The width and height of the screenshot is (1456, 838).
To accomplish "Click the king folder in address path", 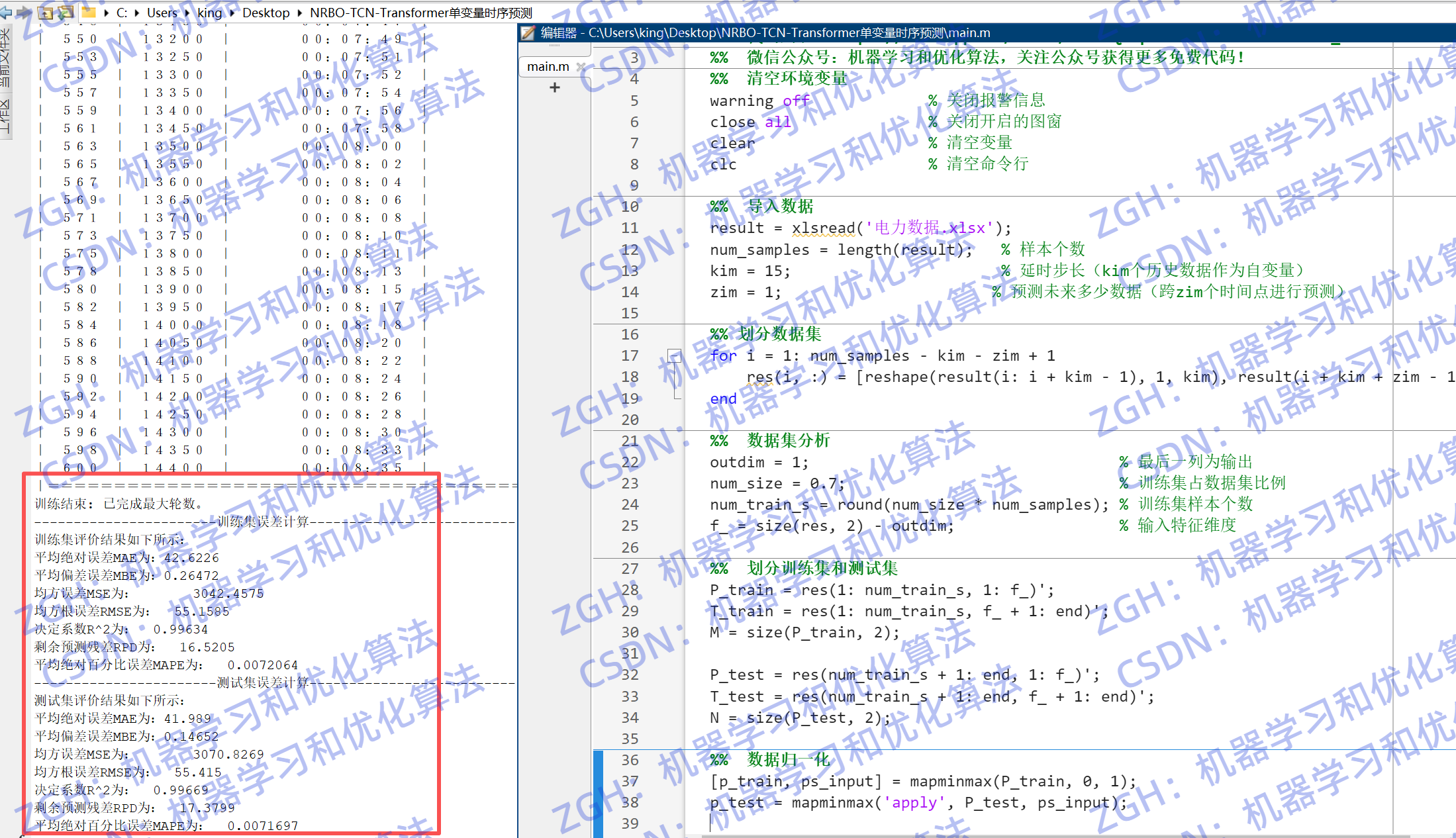I will click(209, 13).
